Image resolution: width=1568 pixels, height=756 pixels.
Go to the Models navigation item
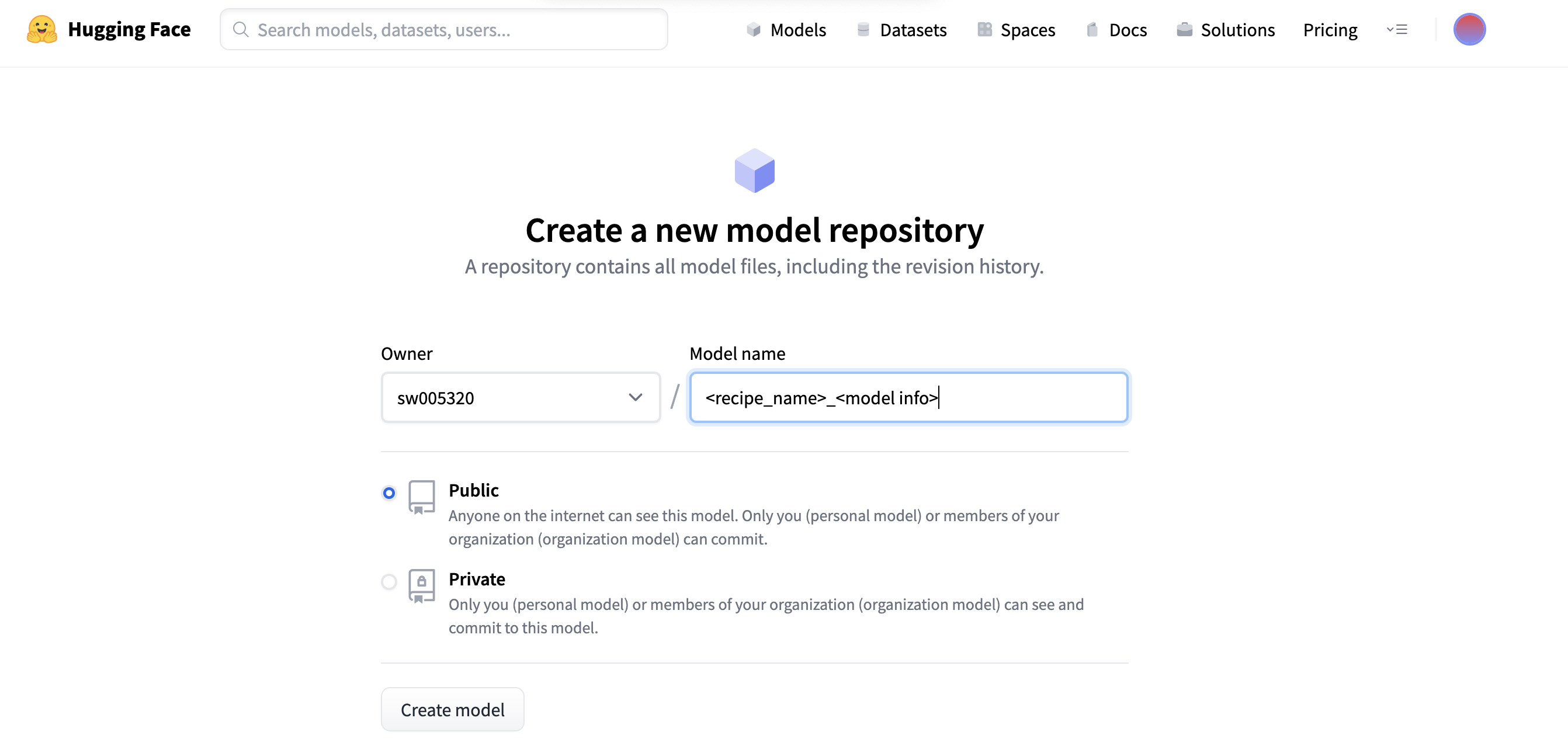(x=786, y=29)
